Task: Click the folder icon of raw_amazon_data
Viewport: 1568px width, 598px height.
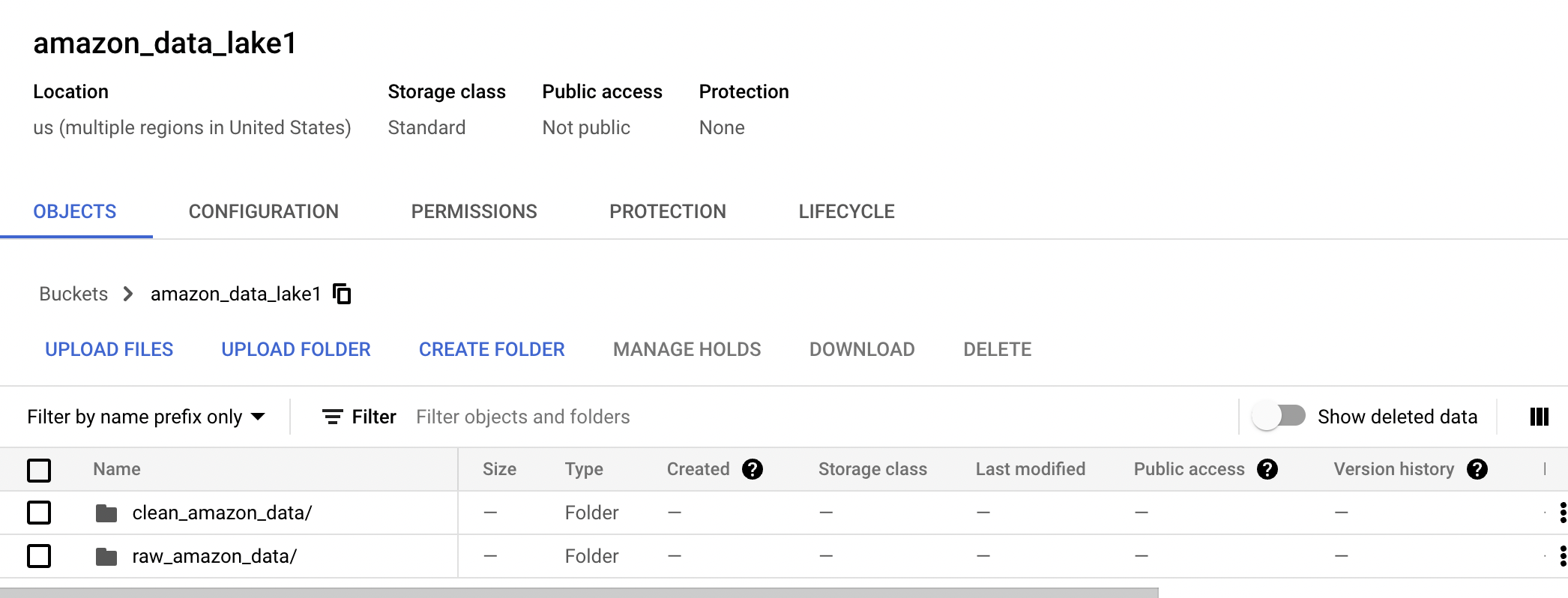Action: [x=106, y=557]
